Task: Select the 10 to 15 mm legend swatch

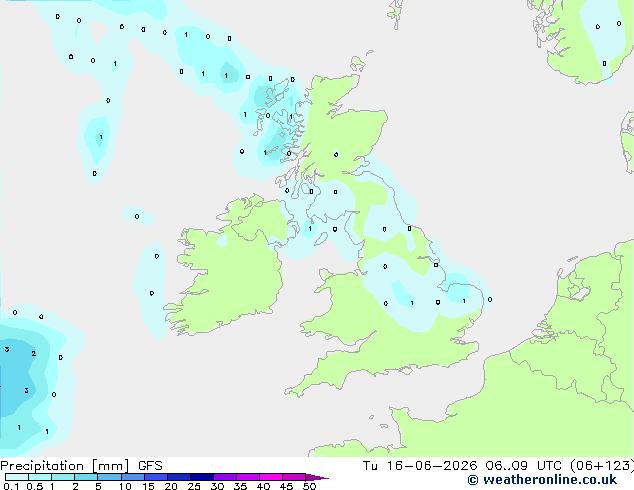Action: (132, 477)
